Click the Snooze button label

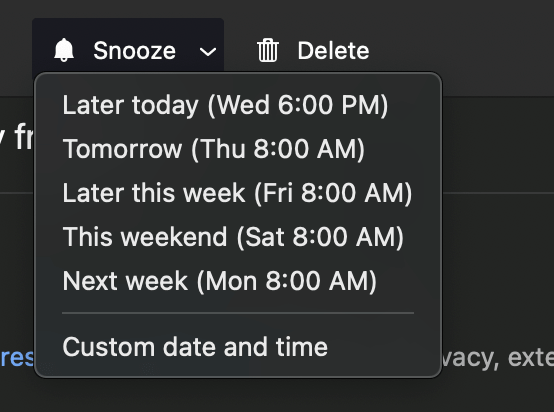pos(134,51)
